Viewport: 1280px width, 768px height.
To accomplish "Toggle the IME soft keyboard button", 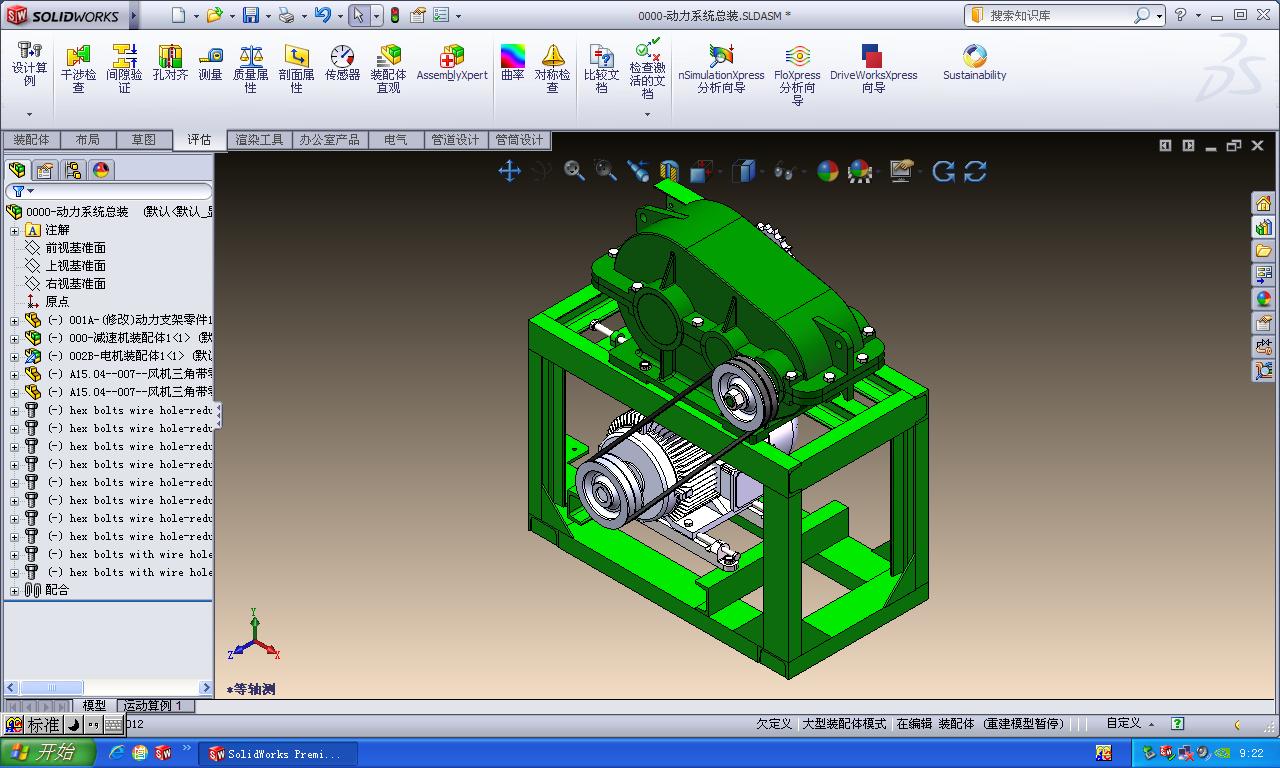I will click(113, 725).
